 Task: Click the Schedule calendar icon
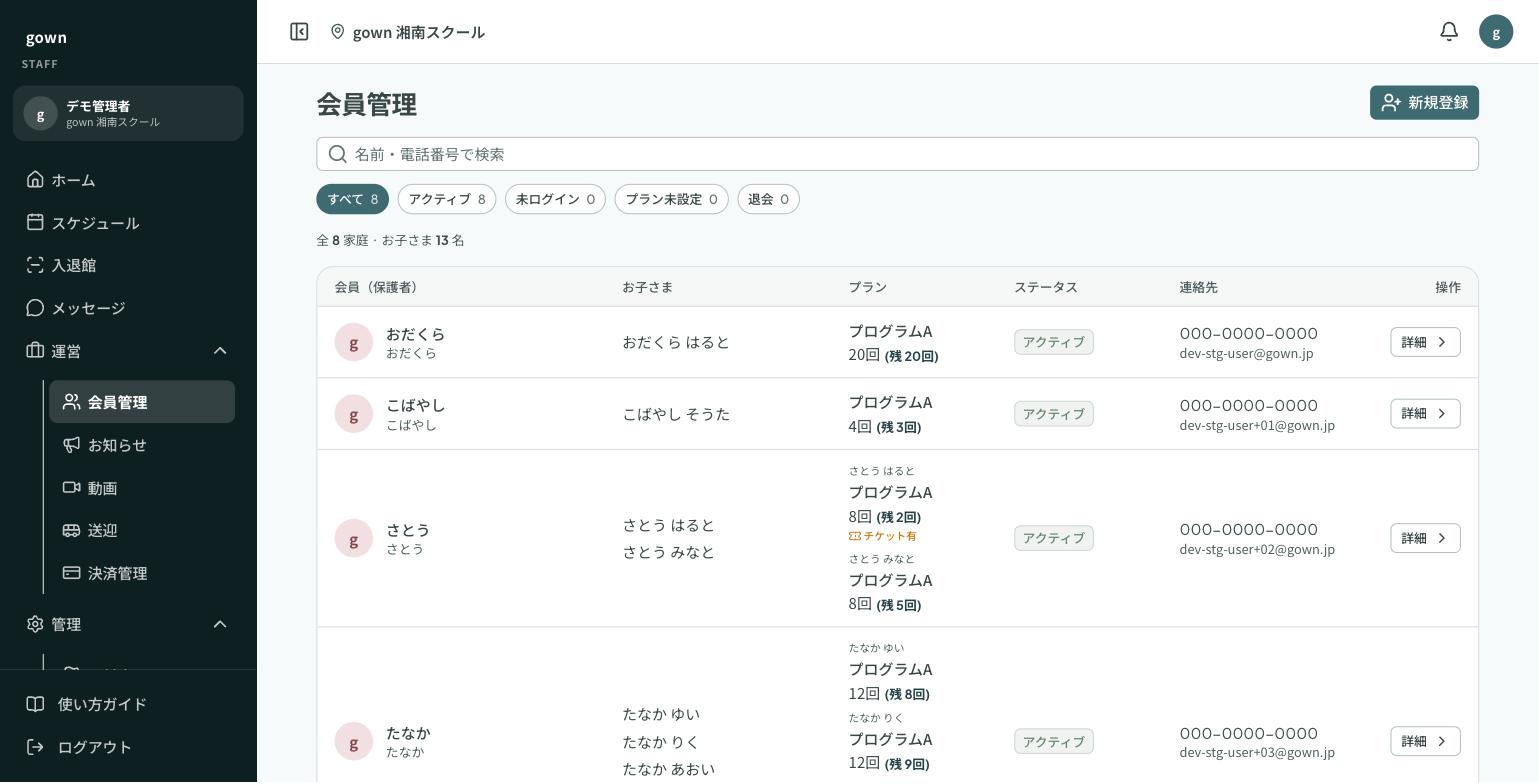coord(35,222)
